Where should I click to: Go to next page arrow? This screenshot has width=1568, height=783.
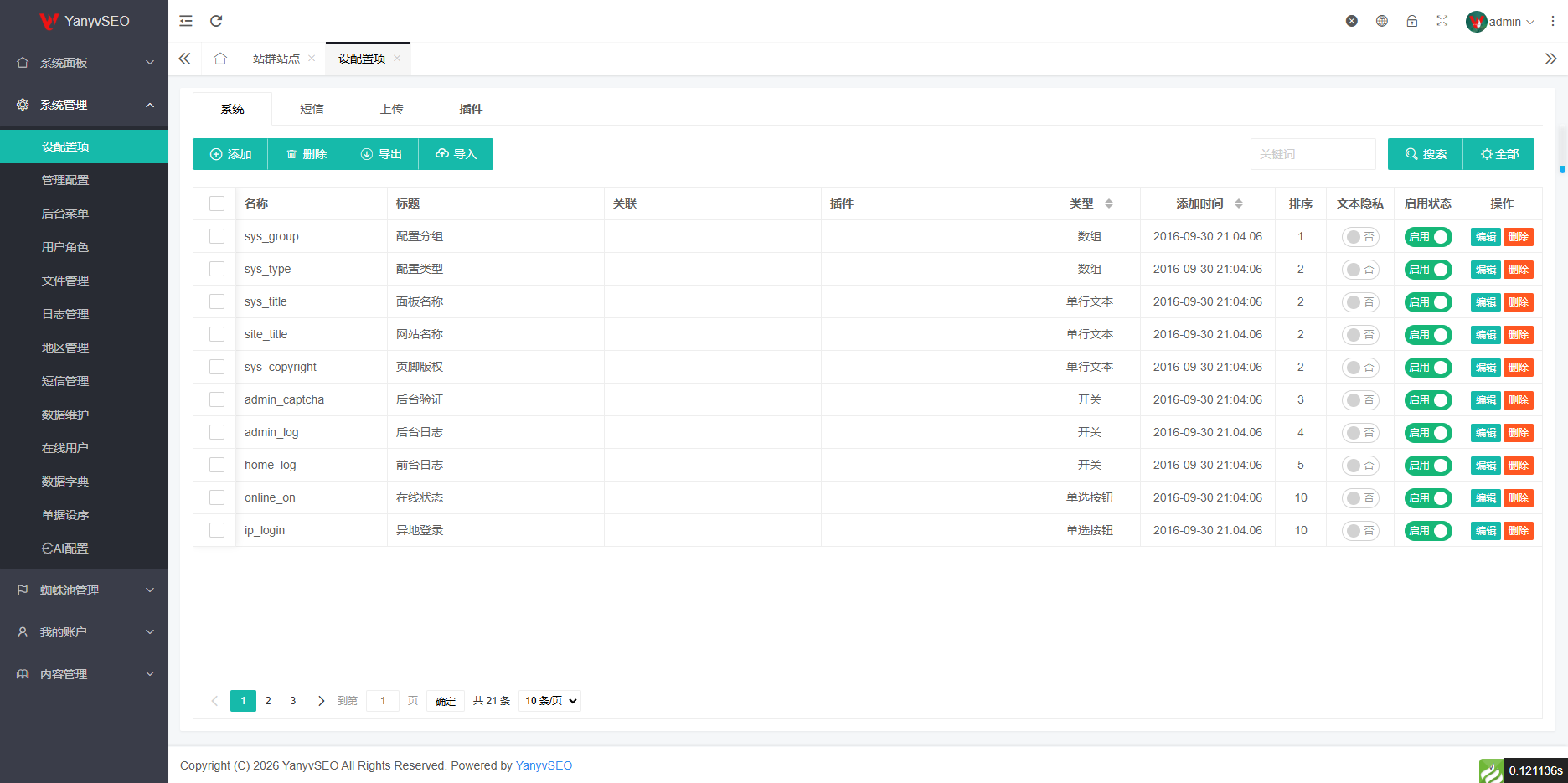click(x=321, y=701)
